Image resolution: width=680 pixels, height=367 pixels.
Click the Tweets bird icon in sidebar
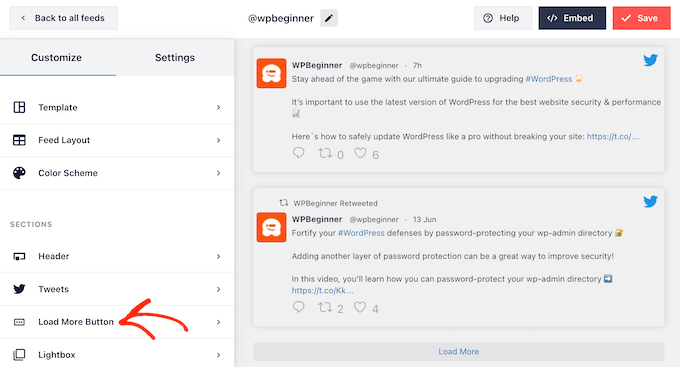[19, 289]
